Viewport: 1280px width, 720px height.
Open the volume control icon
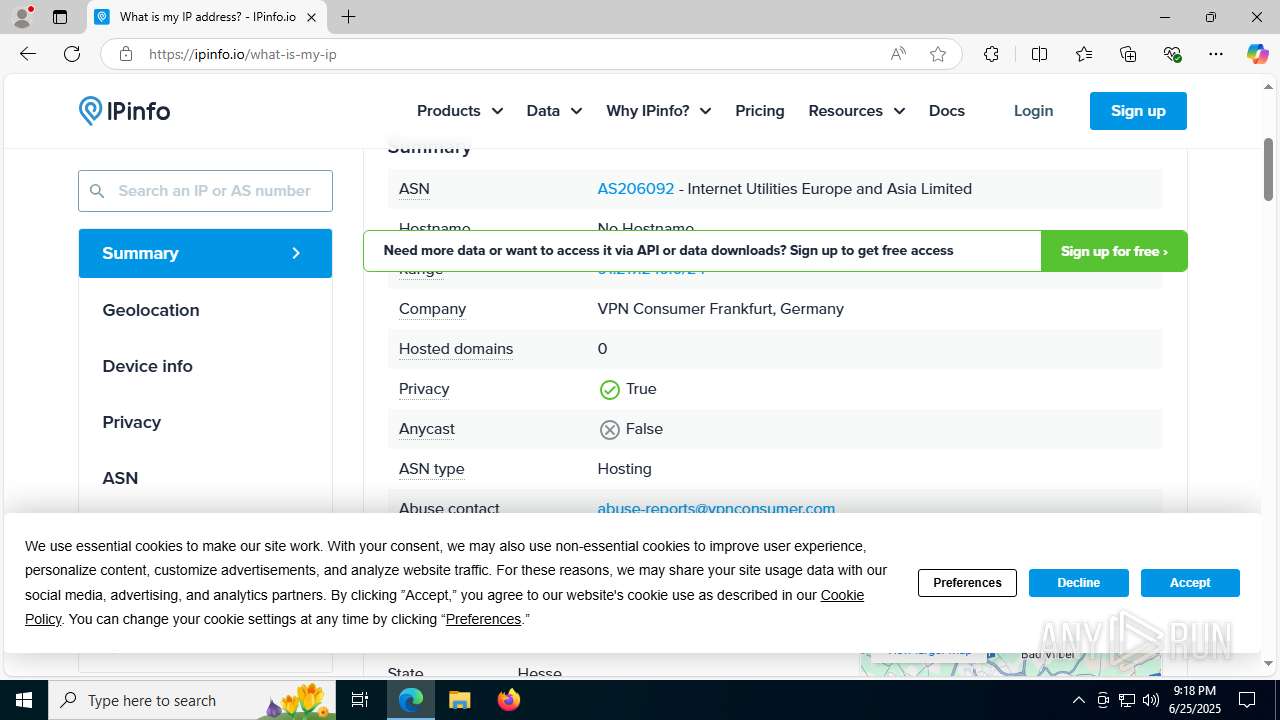point(1150,700)
